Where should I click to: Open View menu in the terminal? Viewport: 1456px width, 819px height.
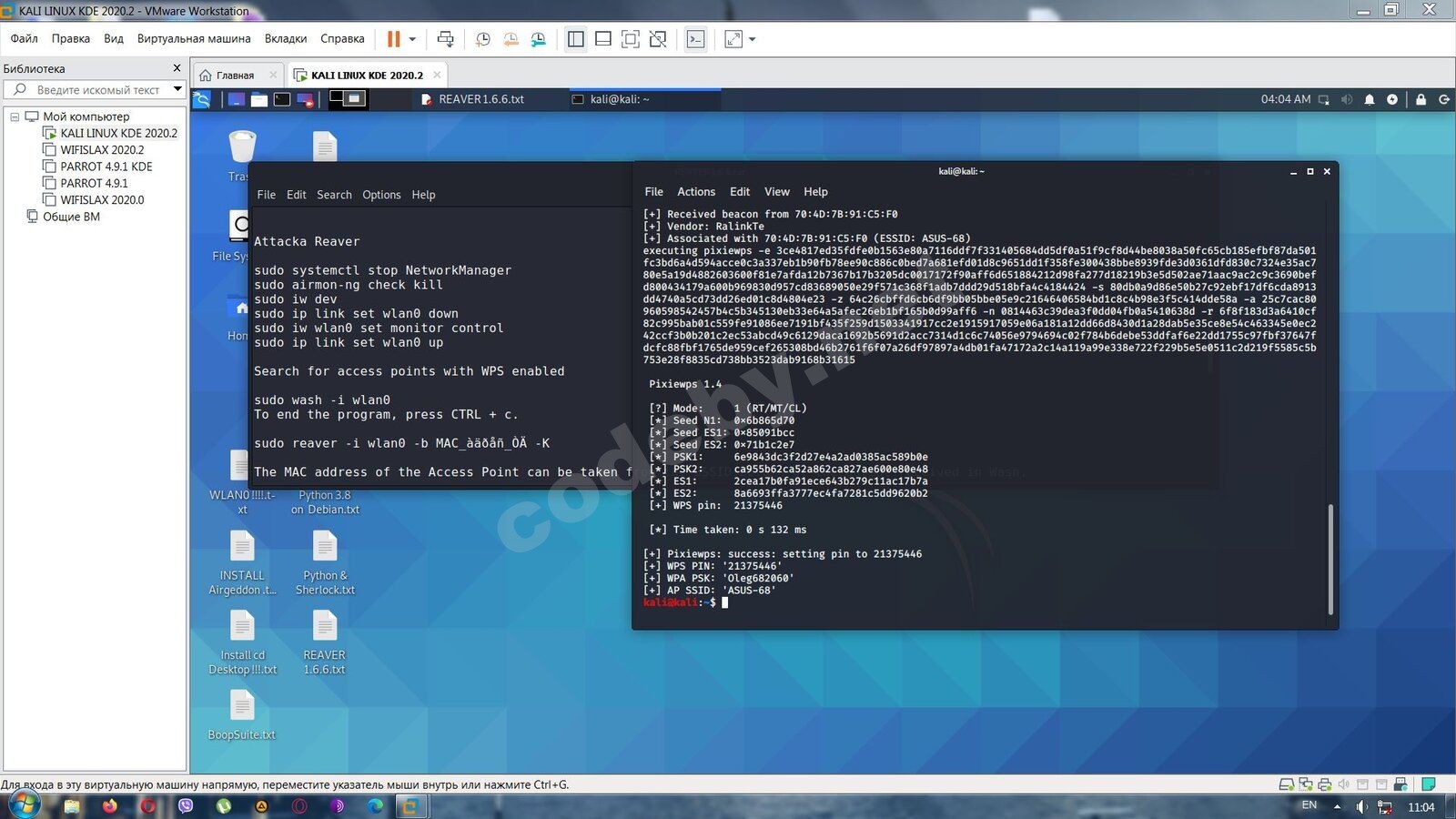(776, 192)
